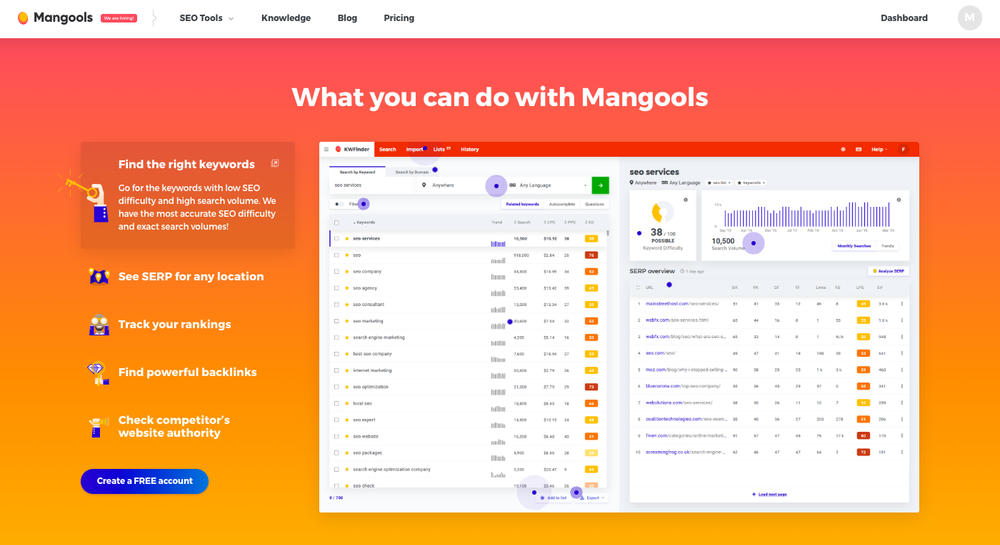Click the SERP location map icon
The width and height of the screenshot is (1000, 545).
coord(98,277)
